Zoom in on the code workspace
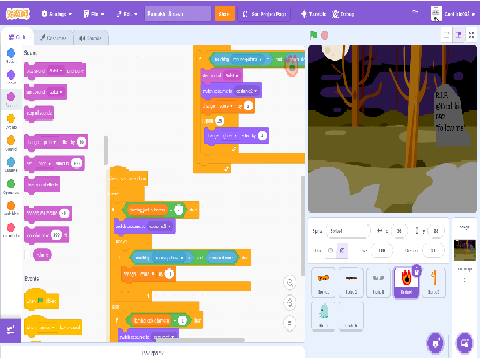 pos(290,283)
